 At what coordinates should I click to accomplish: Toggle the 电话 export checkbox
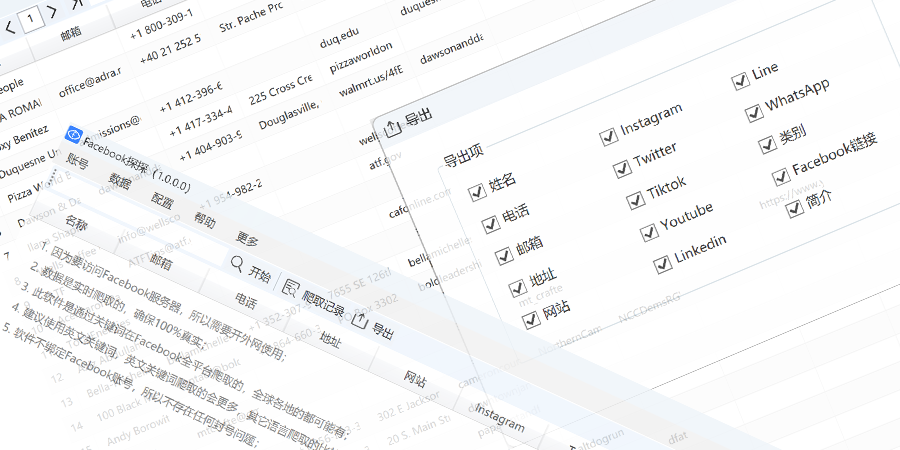[491, 224]
